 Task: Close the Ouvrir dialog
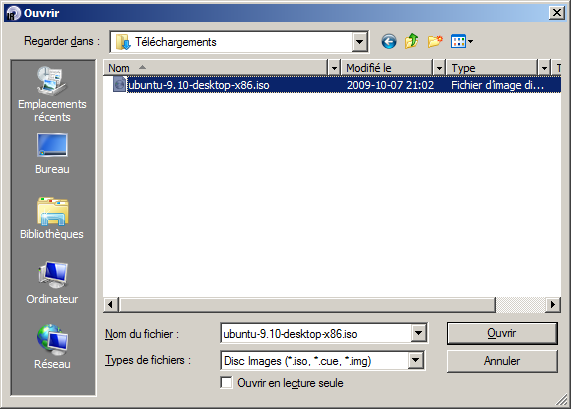[x=557, y=13]
